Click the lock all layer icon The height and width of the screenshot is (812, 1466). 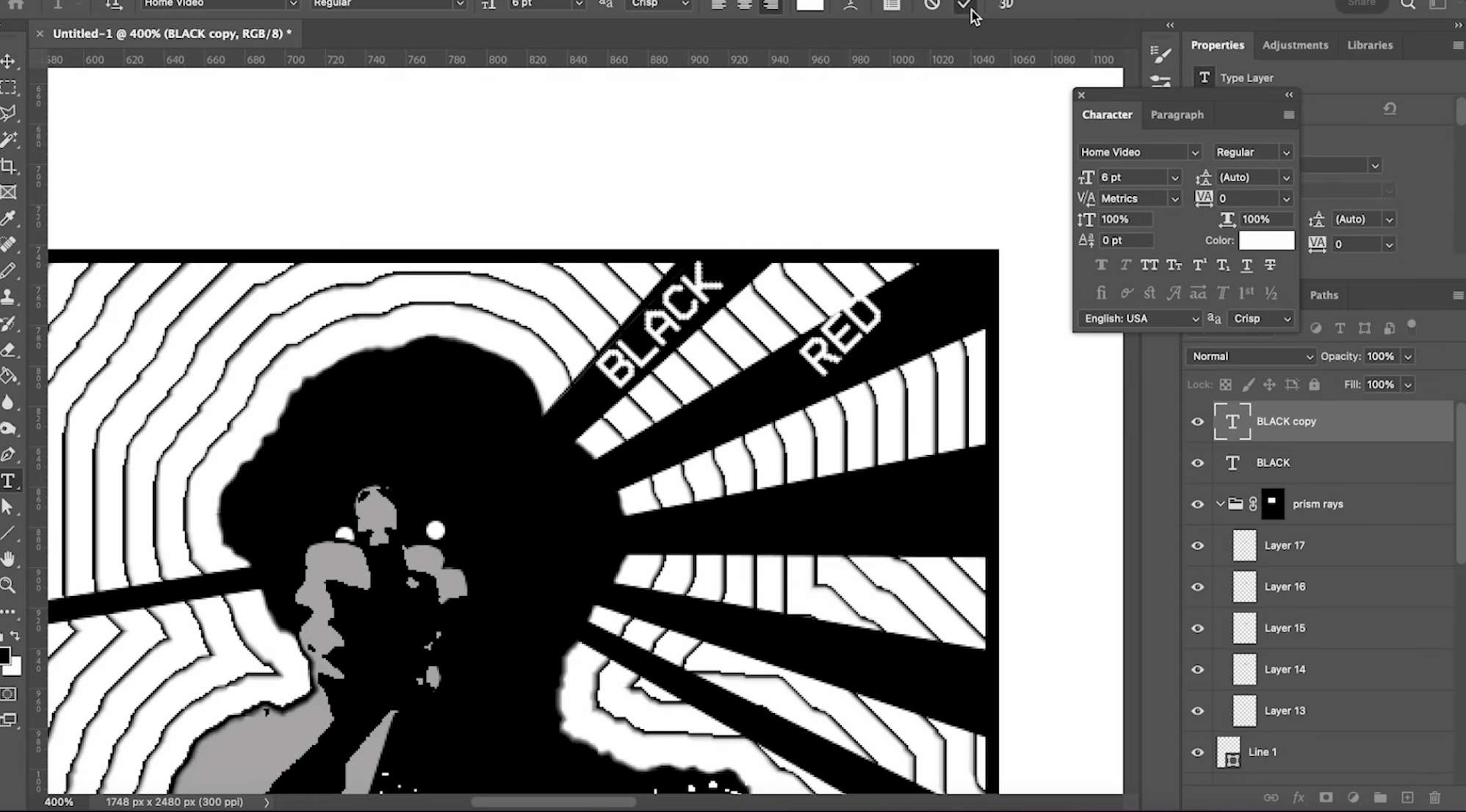click(1314, 384)
